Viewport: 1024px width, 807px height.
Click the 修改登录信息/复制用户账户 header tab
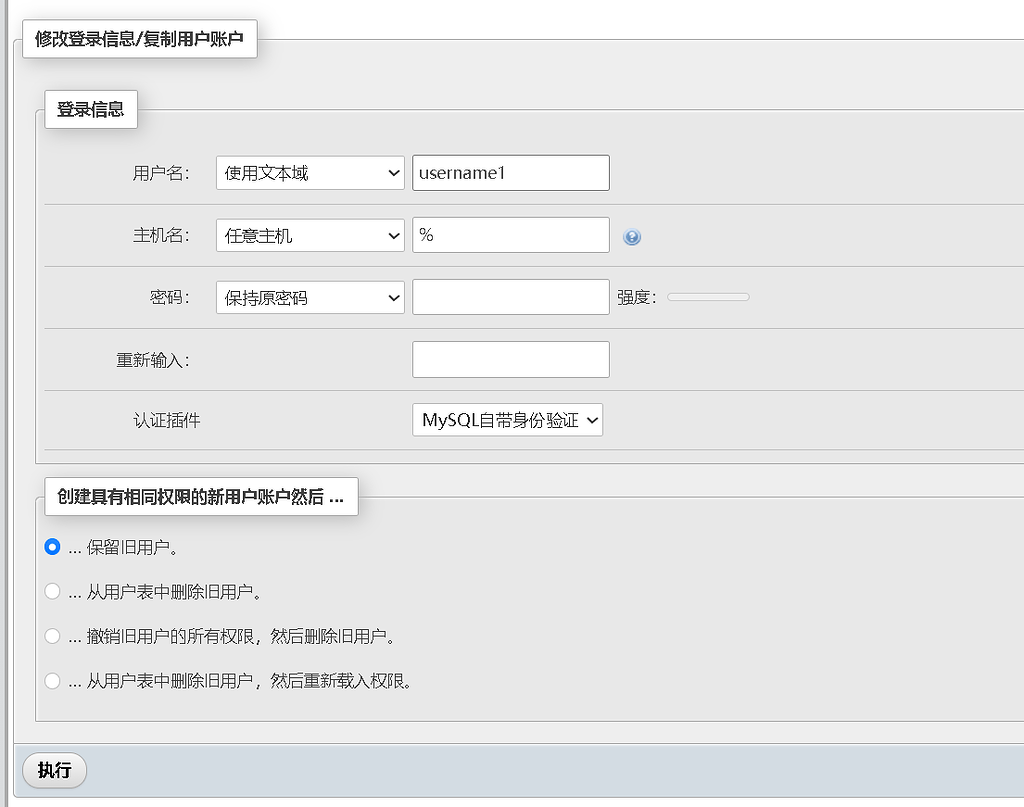pos(140,39)
